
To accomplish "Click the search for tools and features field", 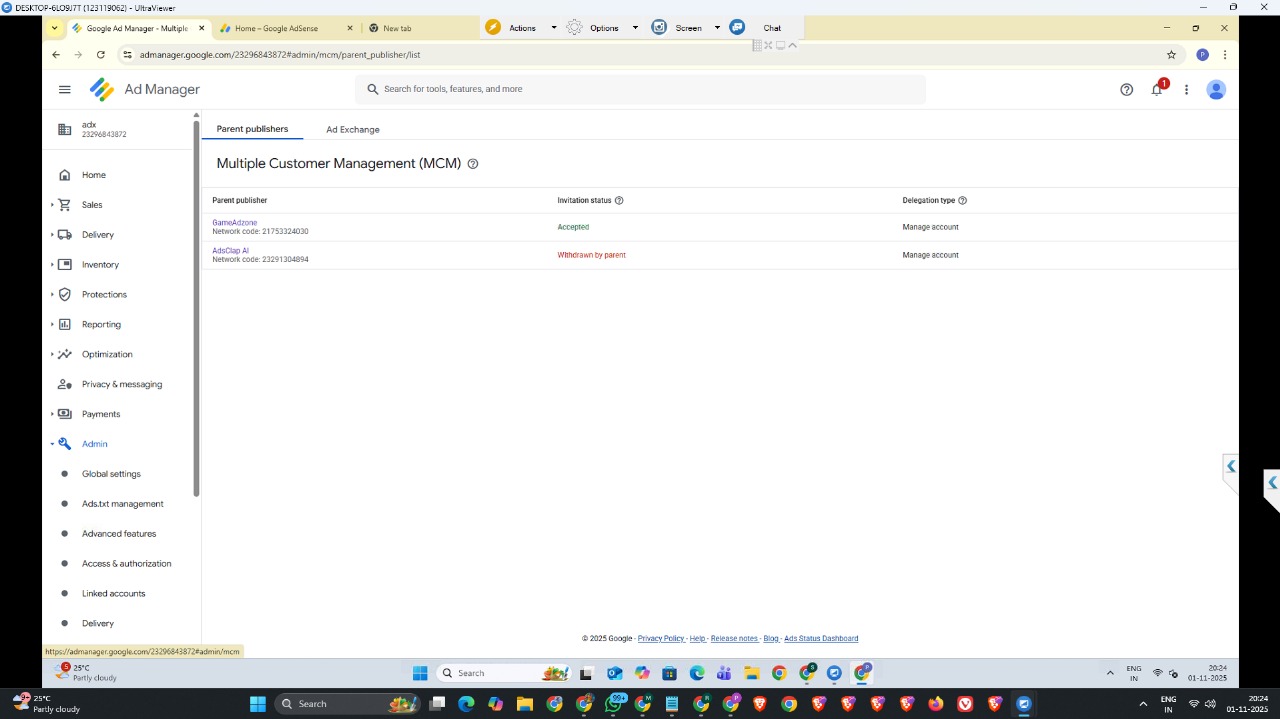I will coord(640,90).
